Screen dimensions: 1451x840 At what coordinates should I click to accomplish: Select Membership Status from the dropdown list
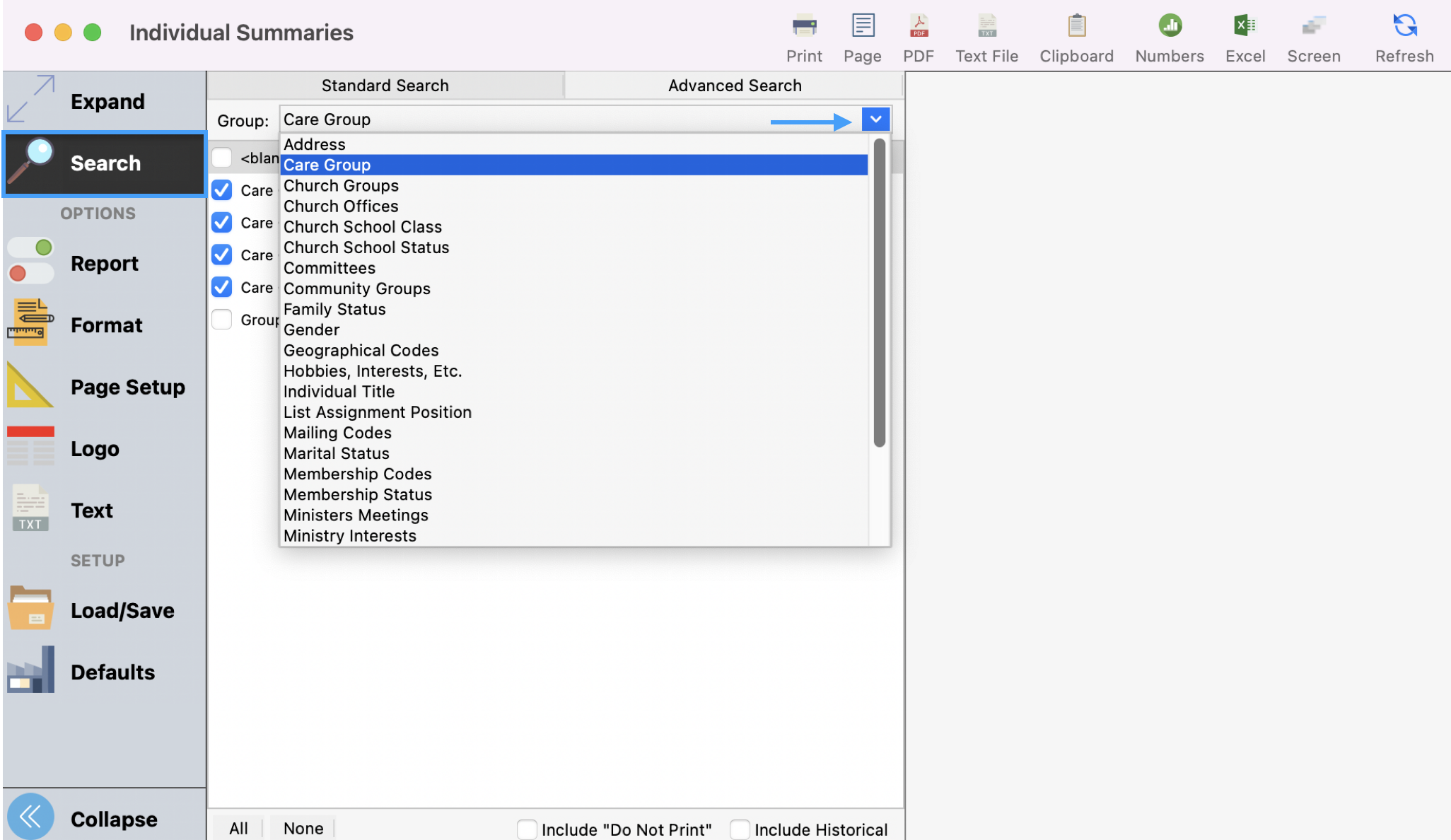(358, 494)
